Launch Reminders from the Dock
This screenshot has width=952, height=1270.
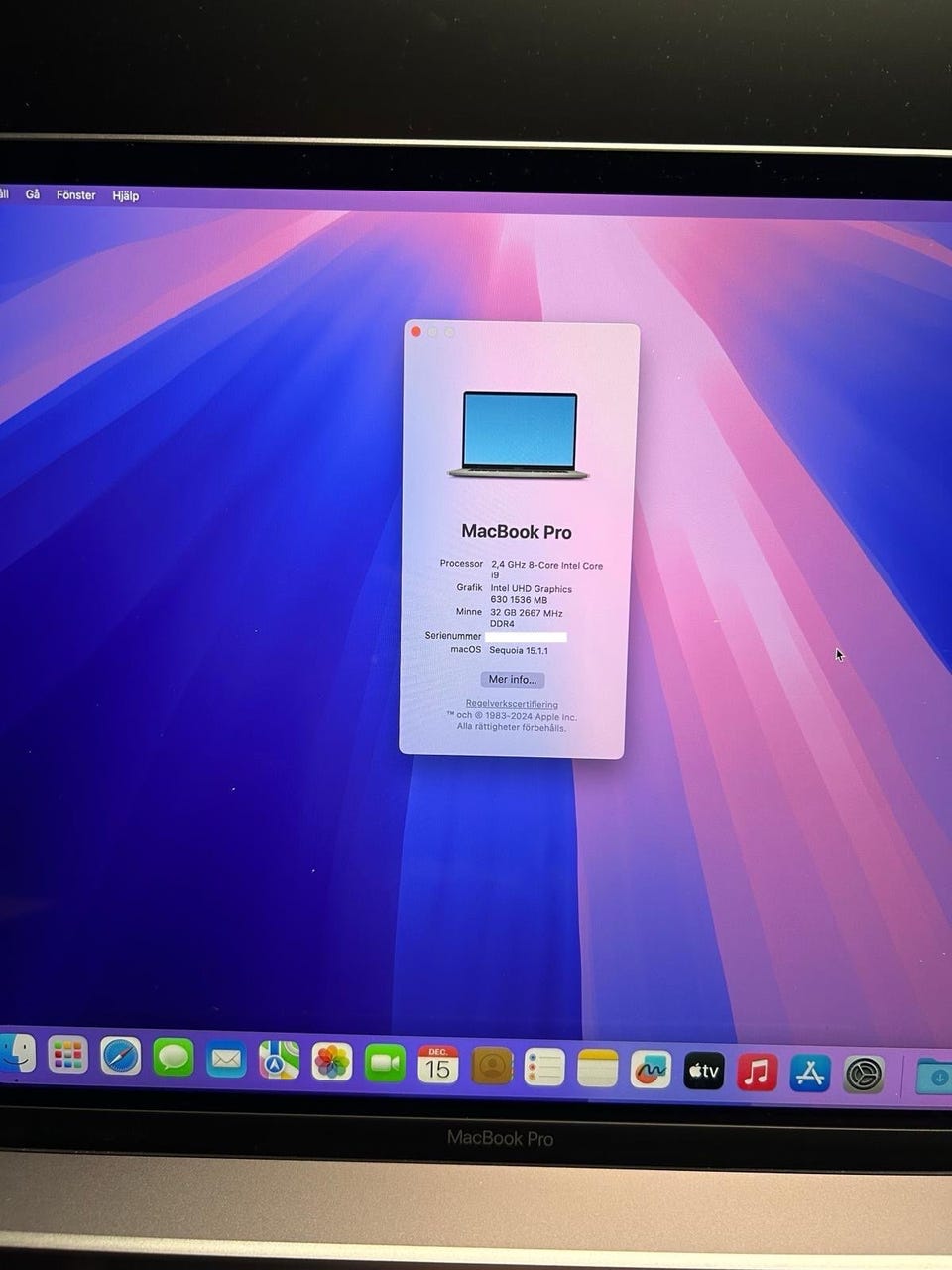click(544, 1068)
